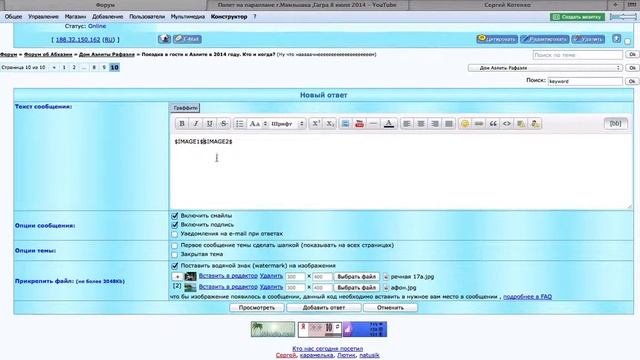Click the slider control in the top right

point(623,17)
